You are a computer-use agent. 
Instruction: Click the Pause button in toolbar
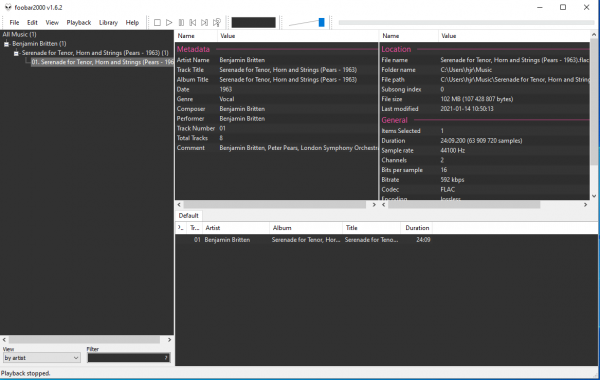(181, 23)
